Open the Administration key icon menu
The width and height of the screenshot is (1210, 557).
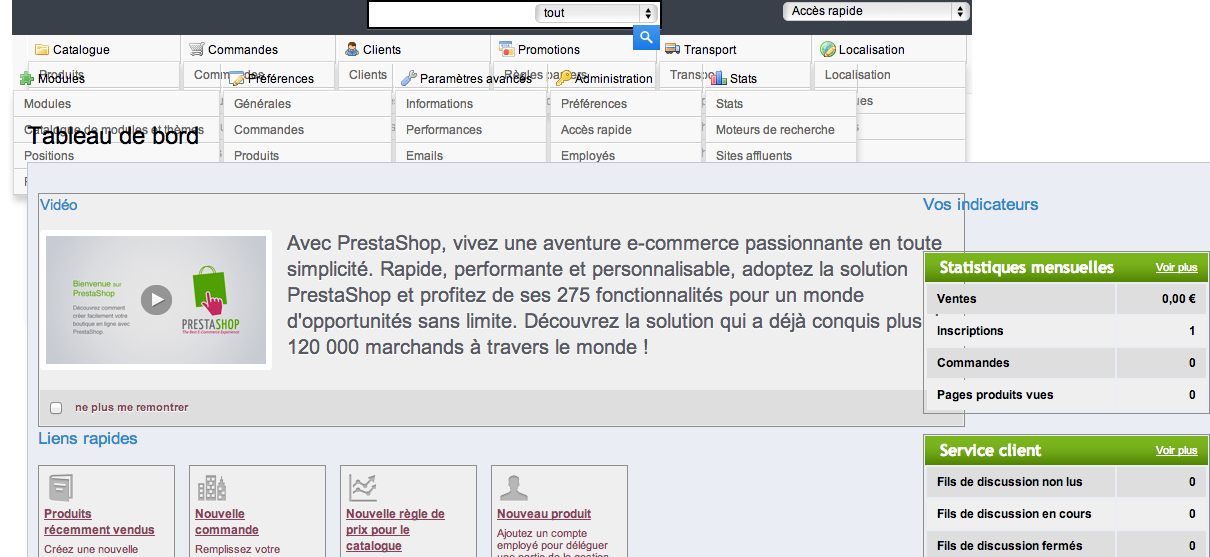[x=565, y=78]
